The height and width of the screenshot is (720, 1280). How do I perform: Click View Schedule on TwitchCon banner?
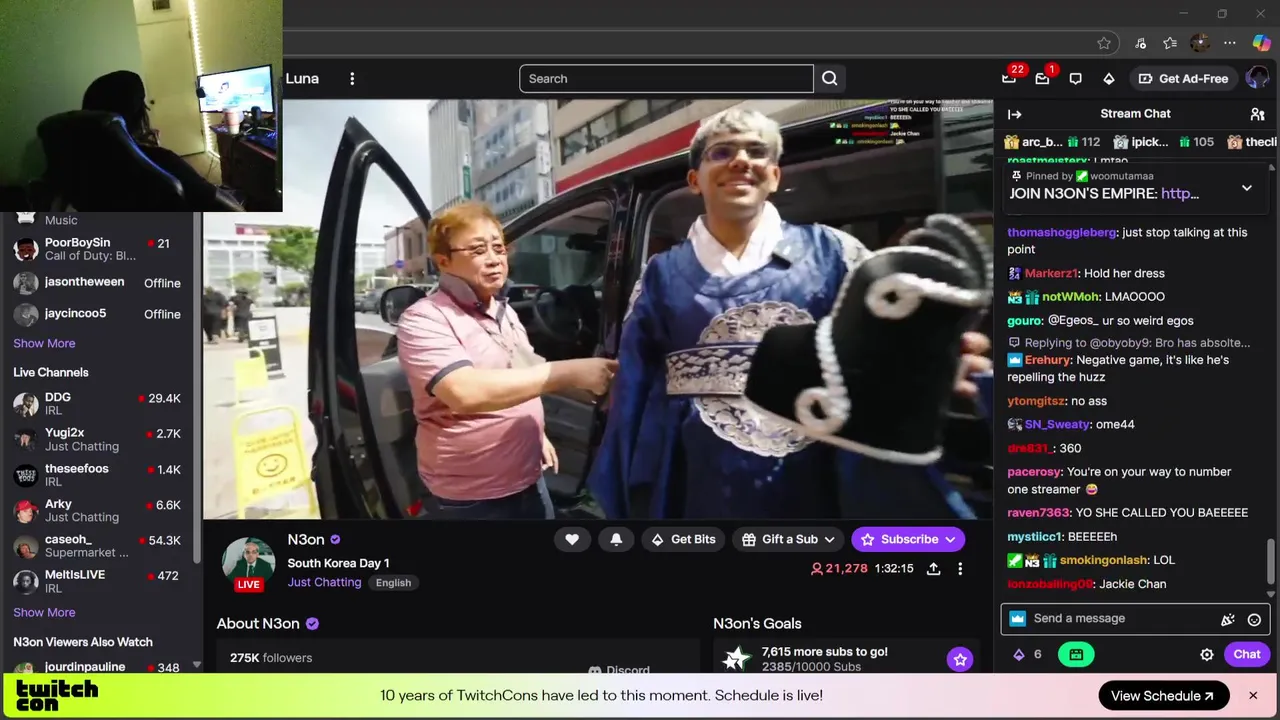pyautogui.click(x=1162, y=696)
